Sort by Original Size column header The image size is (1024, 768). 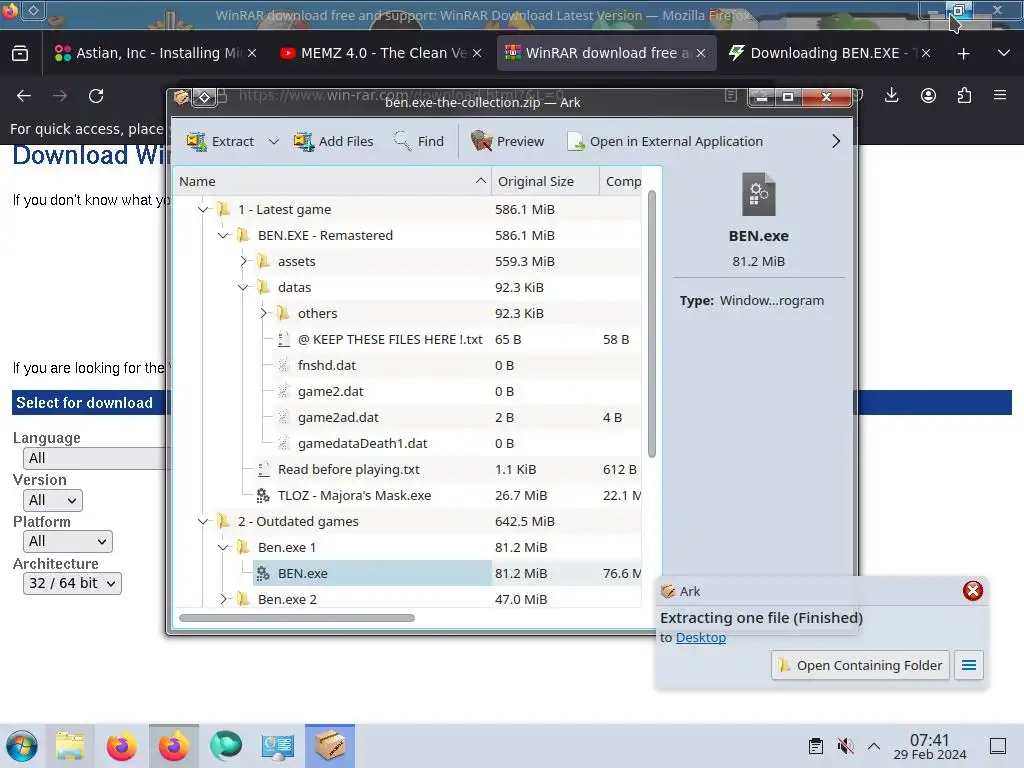click(545, 182)
